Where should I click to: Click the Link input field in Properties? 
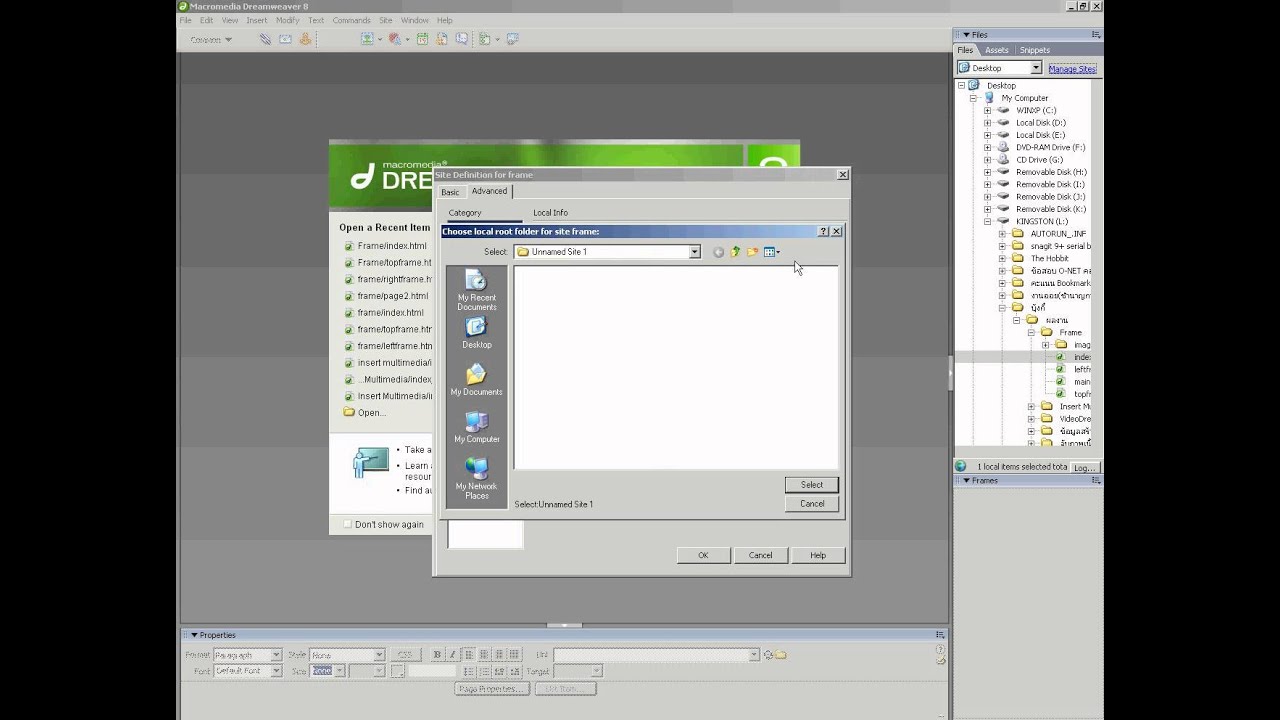[651, 655]
